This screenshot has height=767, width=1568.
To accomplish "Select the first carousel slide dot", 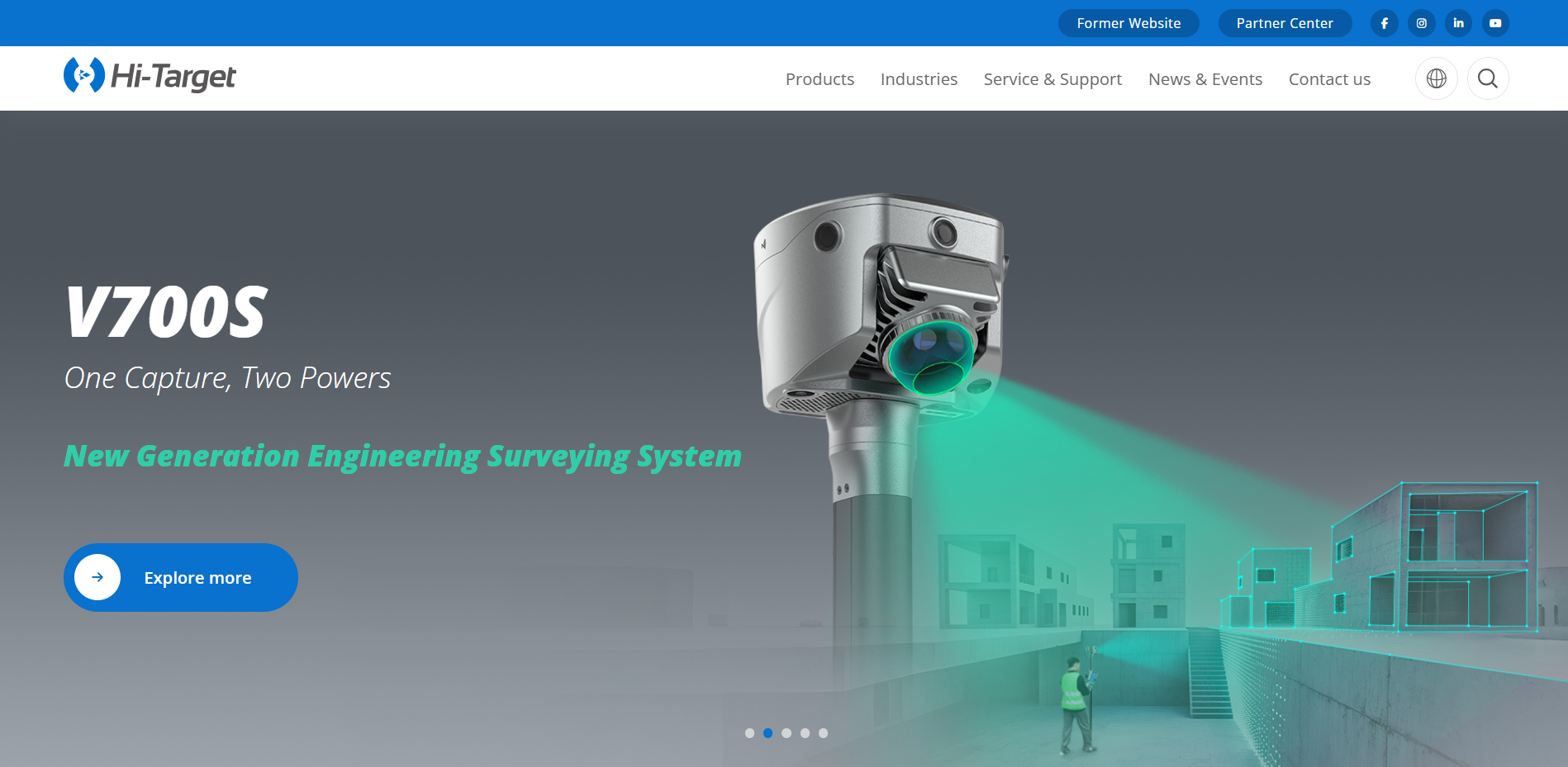I will click(749, 733).
